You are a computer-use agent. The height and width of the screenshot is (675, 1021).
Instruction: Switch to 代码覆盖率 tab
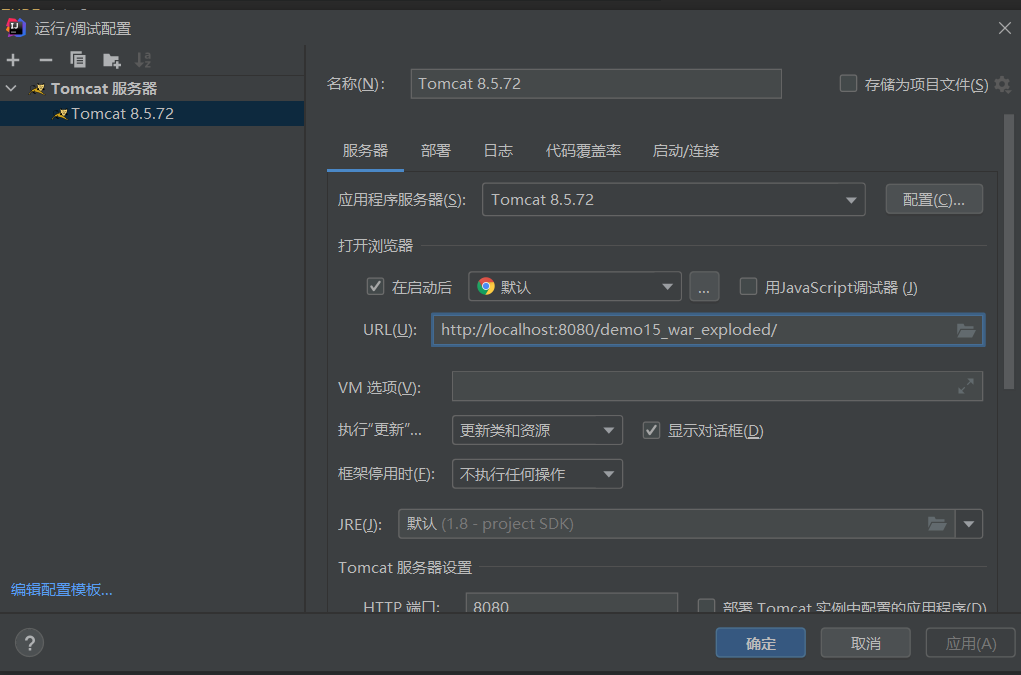point(583,151)
